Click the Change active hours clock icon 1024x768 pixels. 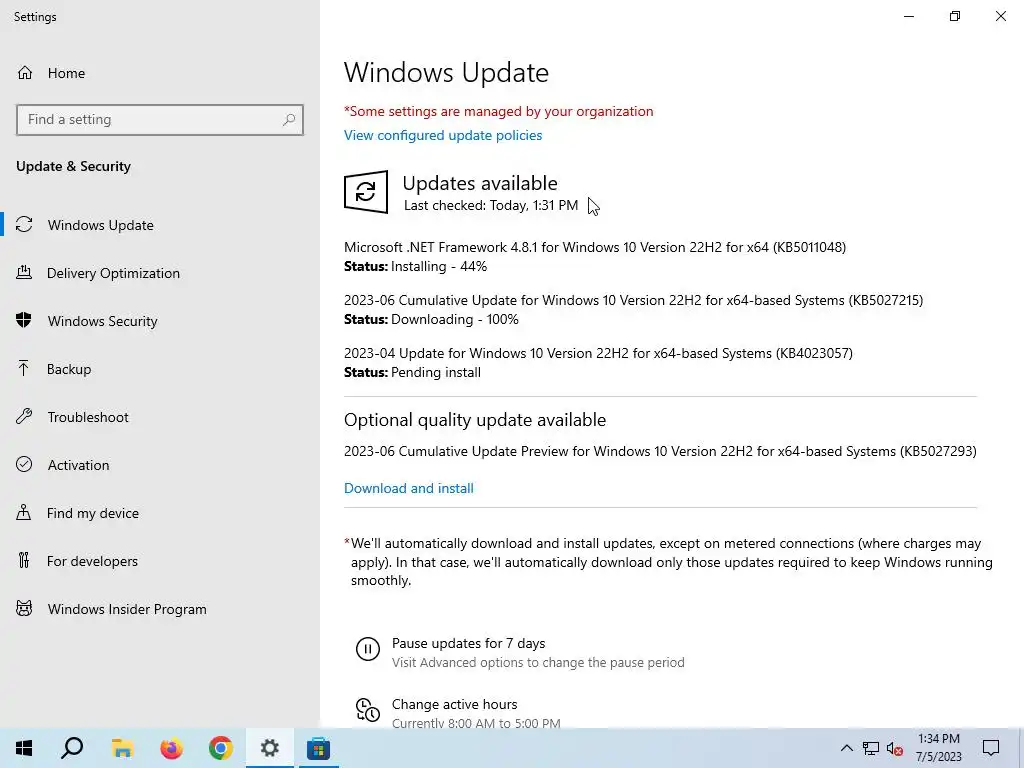pos(368,710)
